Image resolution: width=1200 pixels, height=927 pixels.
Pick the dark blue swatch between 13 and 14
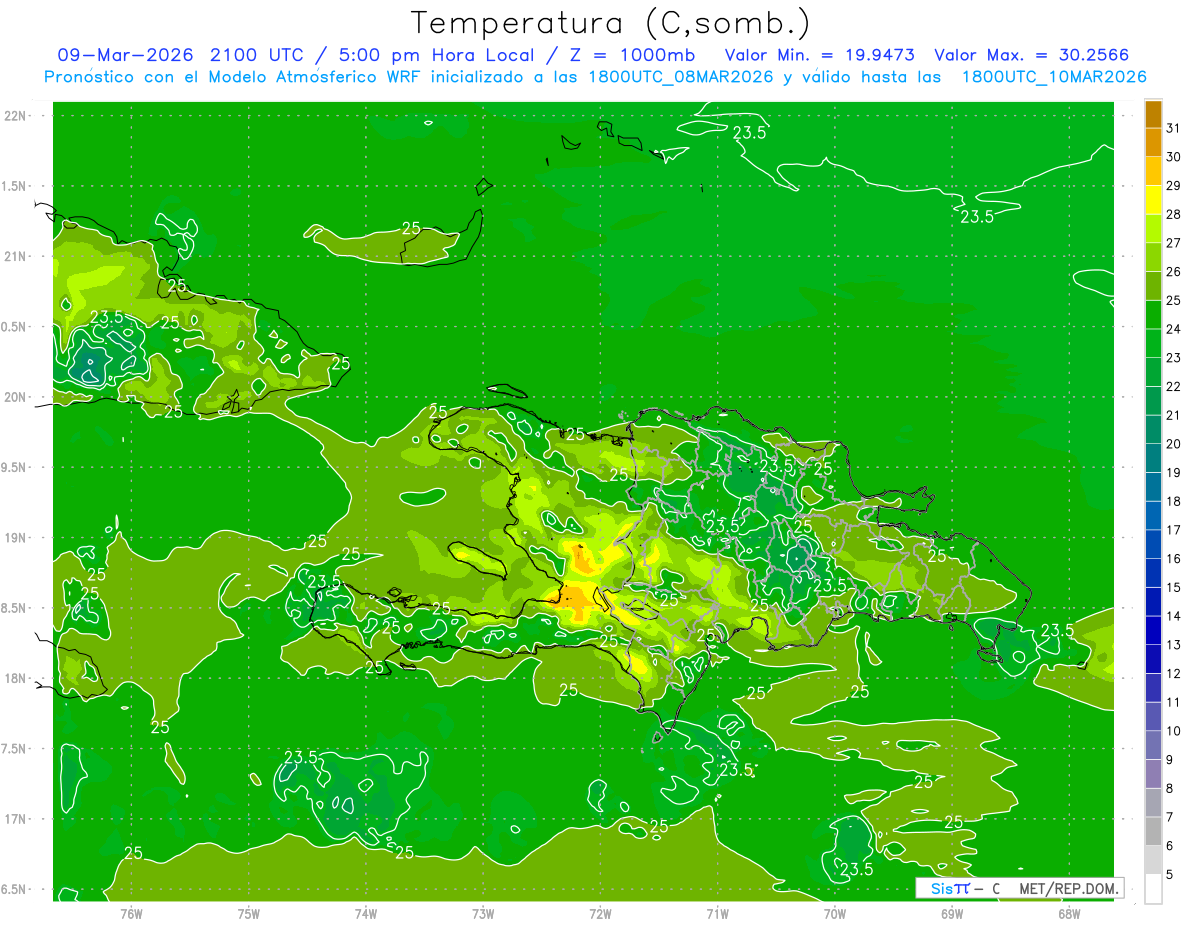pos(1153,630)
